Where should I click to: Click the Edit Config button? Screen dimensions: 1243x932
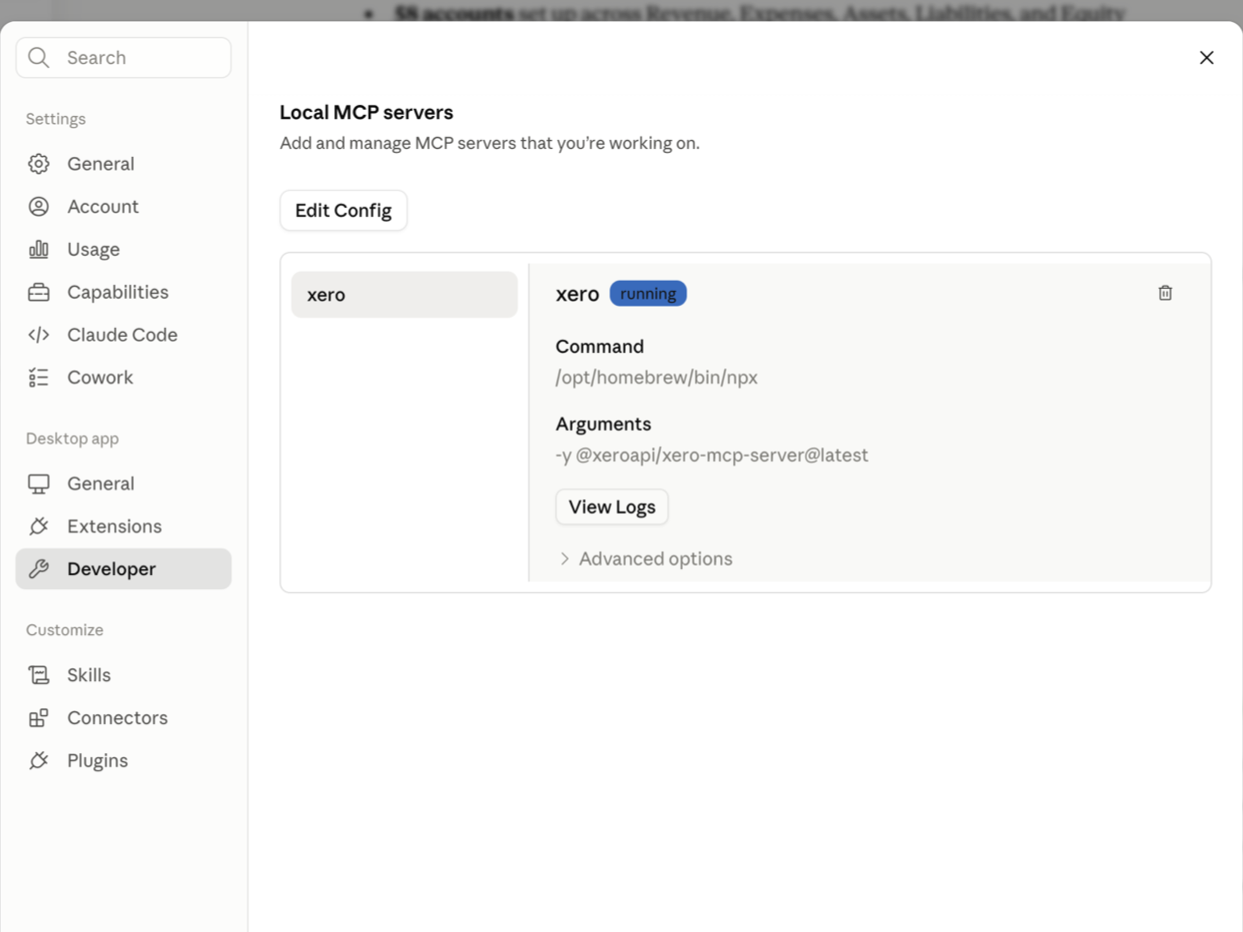[343, 211]
